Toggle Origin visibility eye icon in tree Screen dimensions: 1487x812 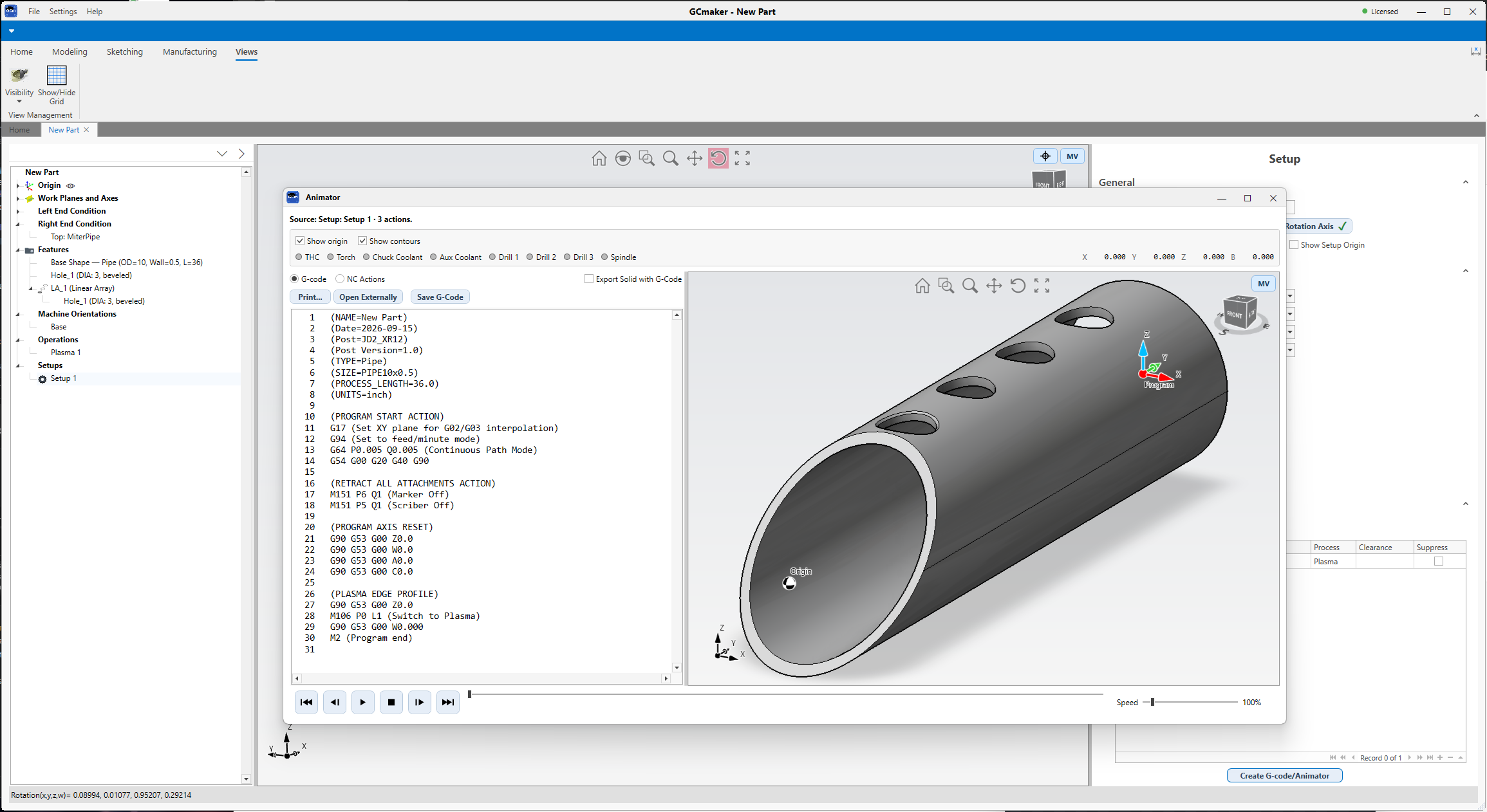point(71,185)
